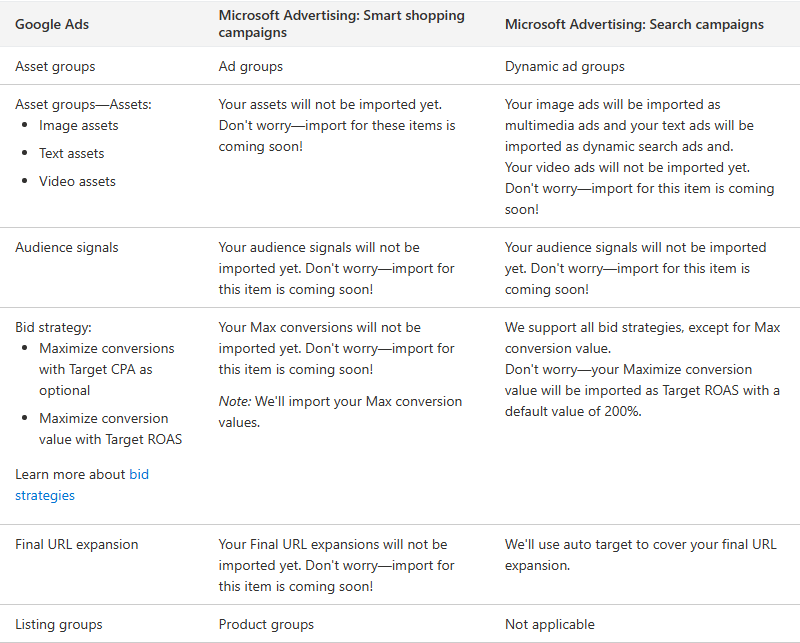Viewport: 800px width, 643px height.
Task: Click the Final URL expansion row label
Action: [77, 545]
